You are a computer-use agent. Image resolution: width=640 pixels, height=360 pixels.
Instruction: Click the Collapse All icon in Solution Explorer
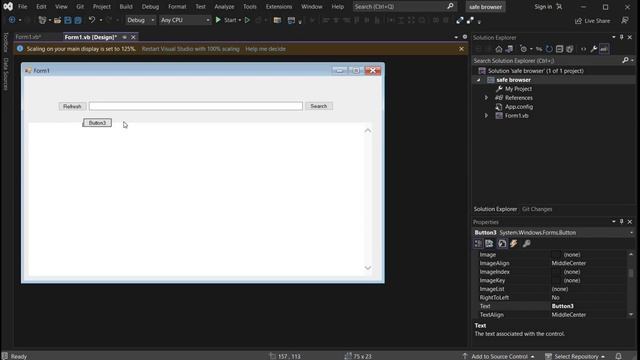coord(559,49)
